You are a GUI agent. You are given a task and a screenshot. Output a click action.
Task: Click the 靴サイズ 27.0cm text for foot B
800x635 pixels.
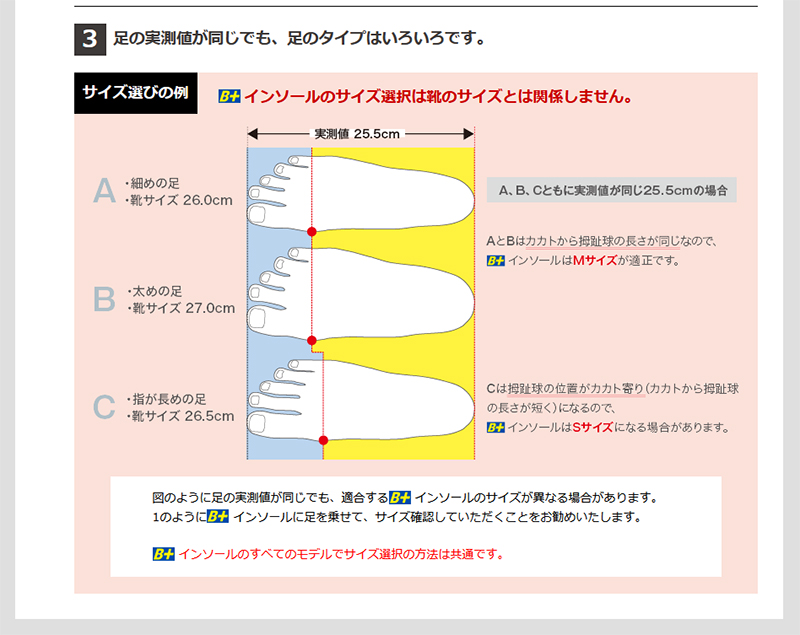click(182, 308)
